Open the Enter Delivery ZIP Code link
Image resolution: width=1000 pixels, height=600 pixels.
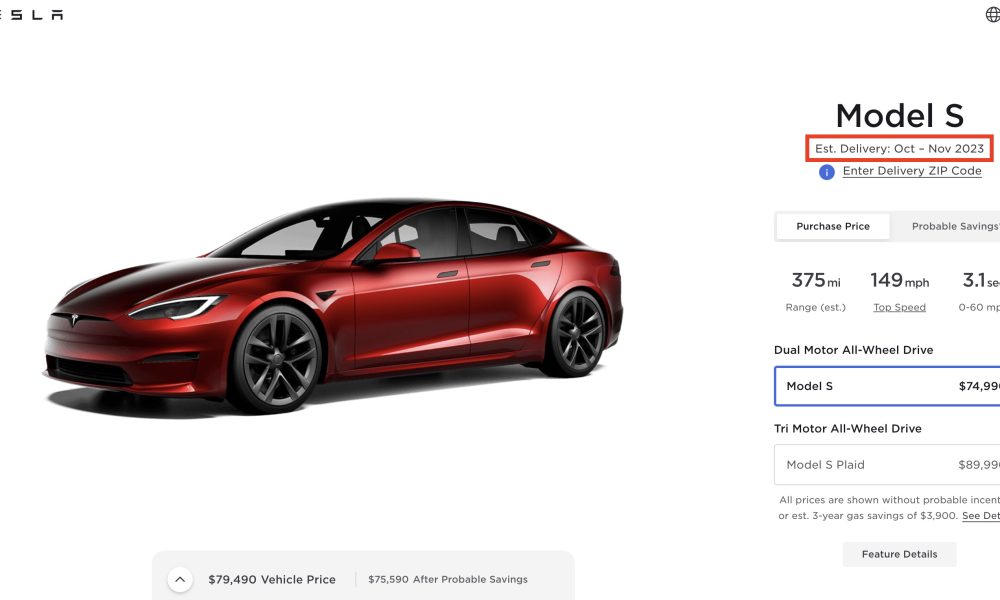coord(912,171)
